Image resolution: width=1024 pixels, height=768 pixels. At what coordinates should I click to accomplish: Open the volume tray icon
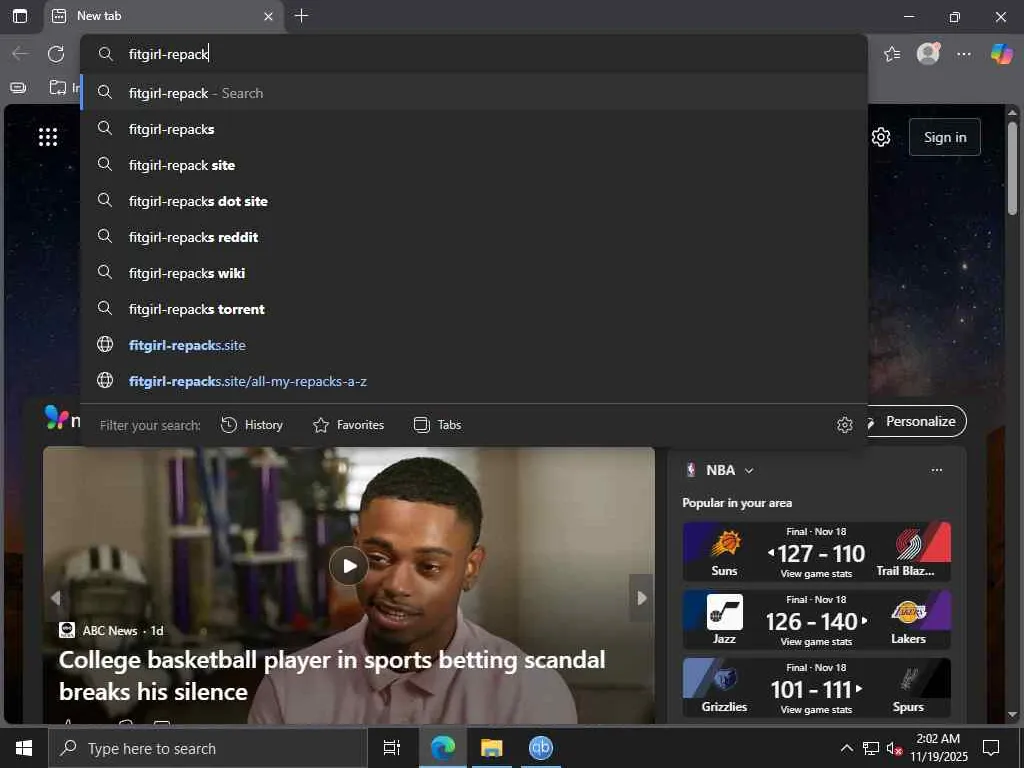pyautogui.click(x=894, y=748)
